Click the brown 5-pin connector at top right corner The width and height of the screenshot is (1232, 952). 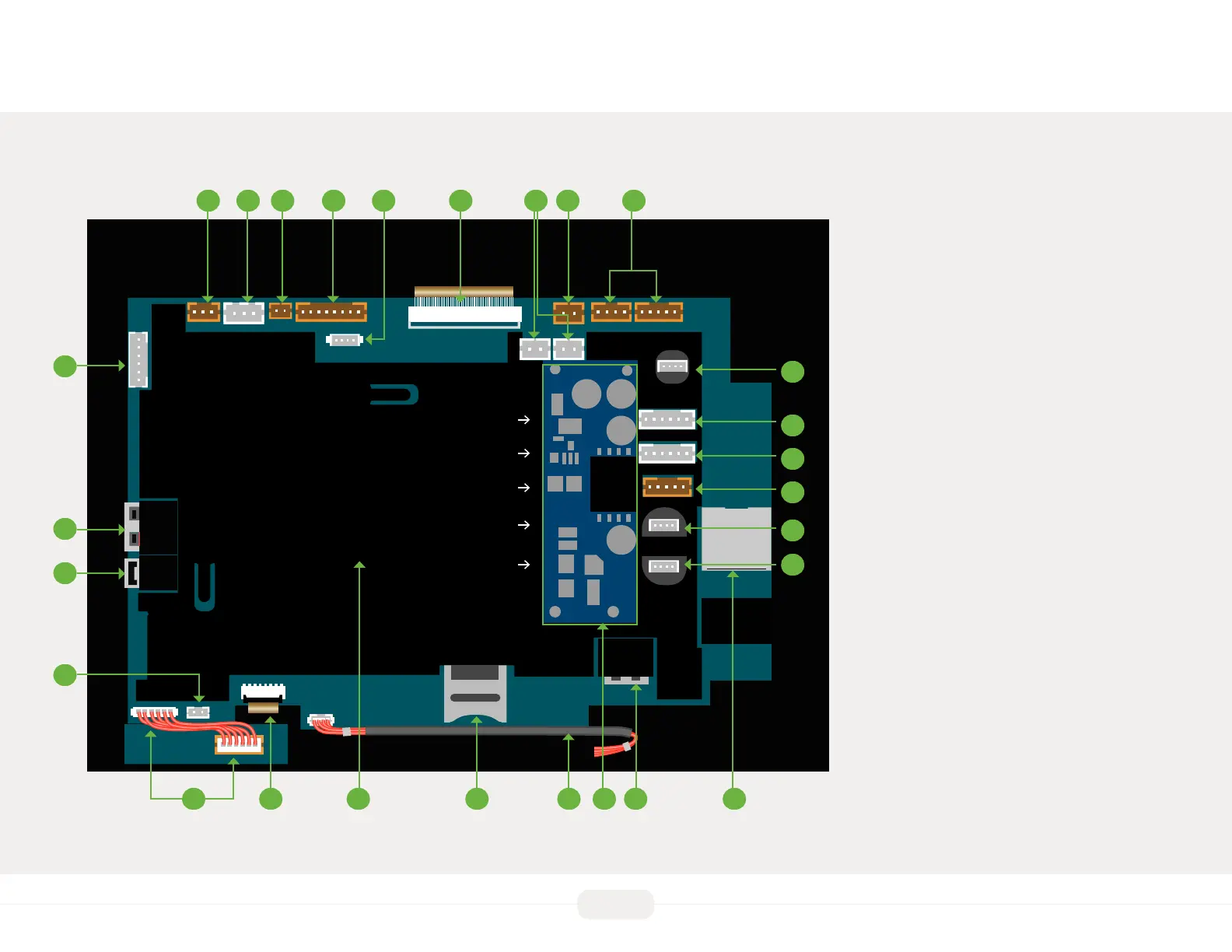pos(659,312)
